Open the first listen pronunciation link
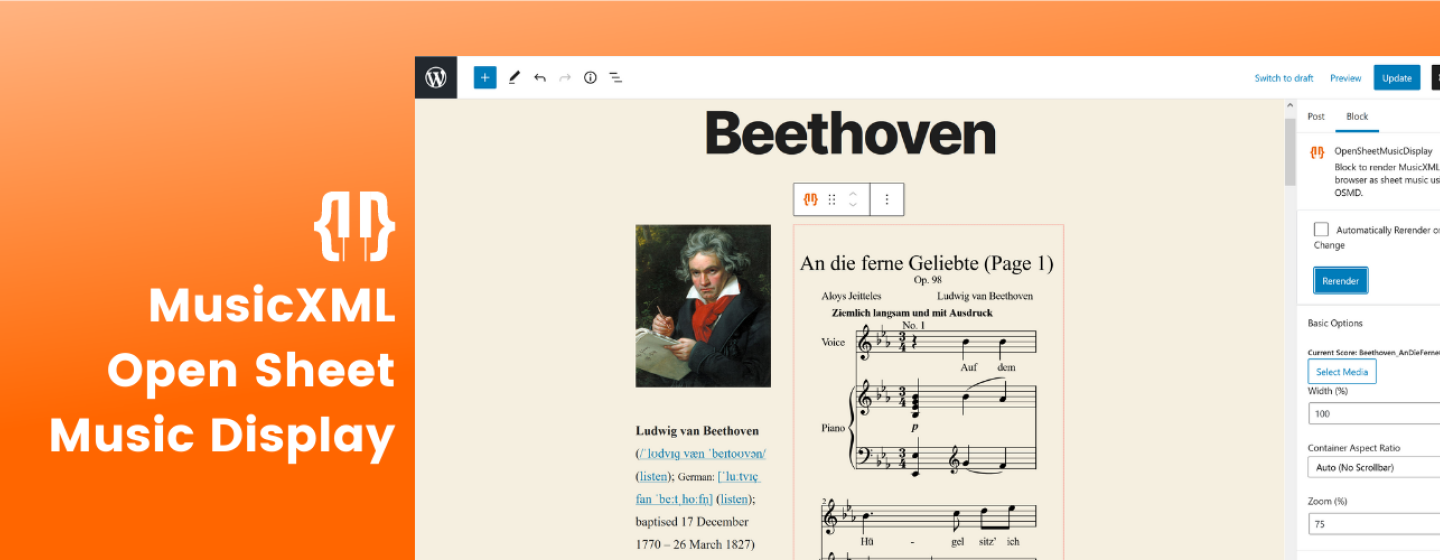This screenshot has height=560, width=1440. pyautogui.click(x=654, y=476)
